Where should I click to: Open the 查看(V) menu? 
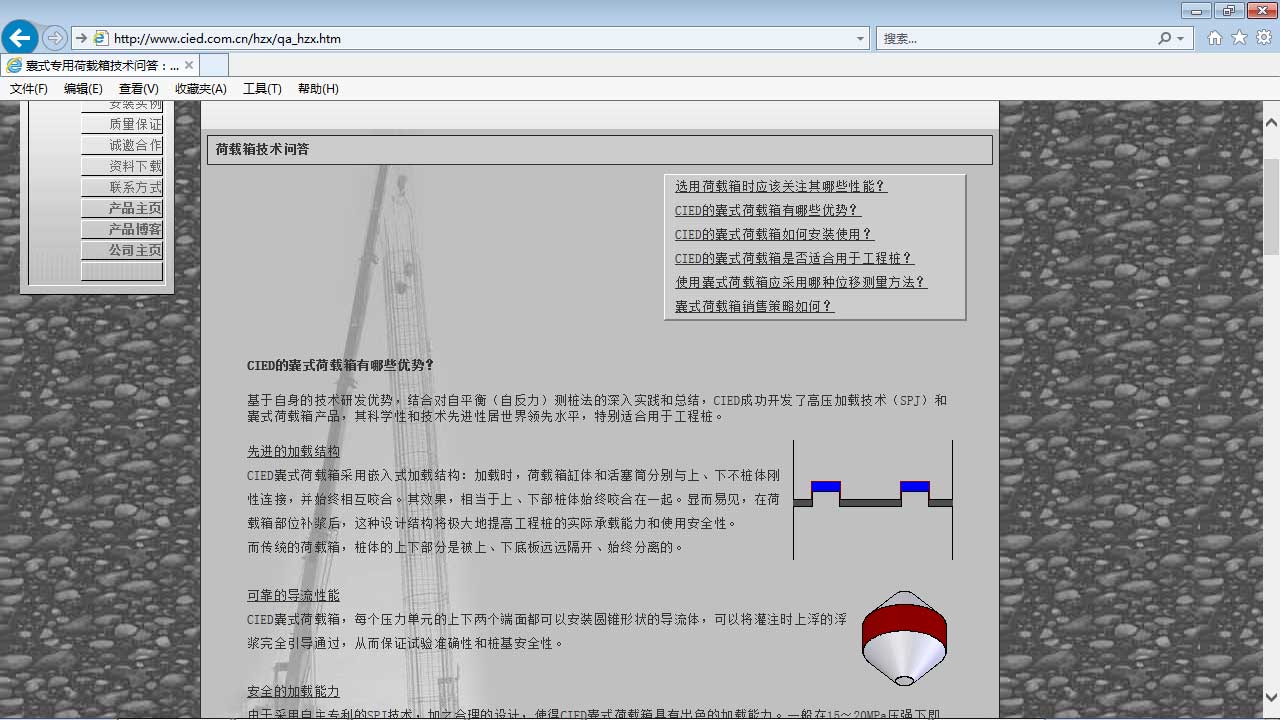[139, 89]
